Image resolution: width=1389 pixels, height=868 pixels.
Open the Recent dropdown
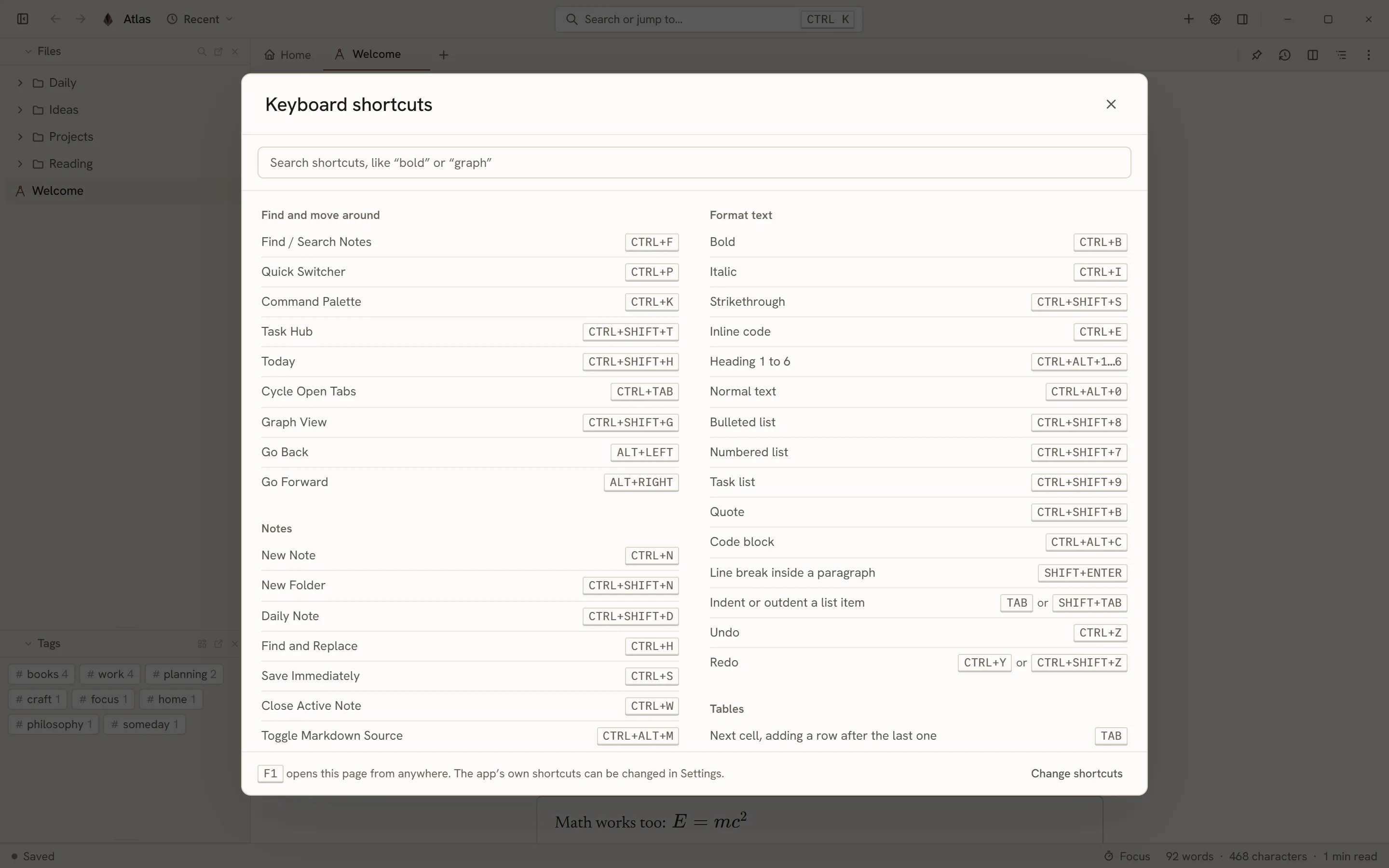click(200, 19)
